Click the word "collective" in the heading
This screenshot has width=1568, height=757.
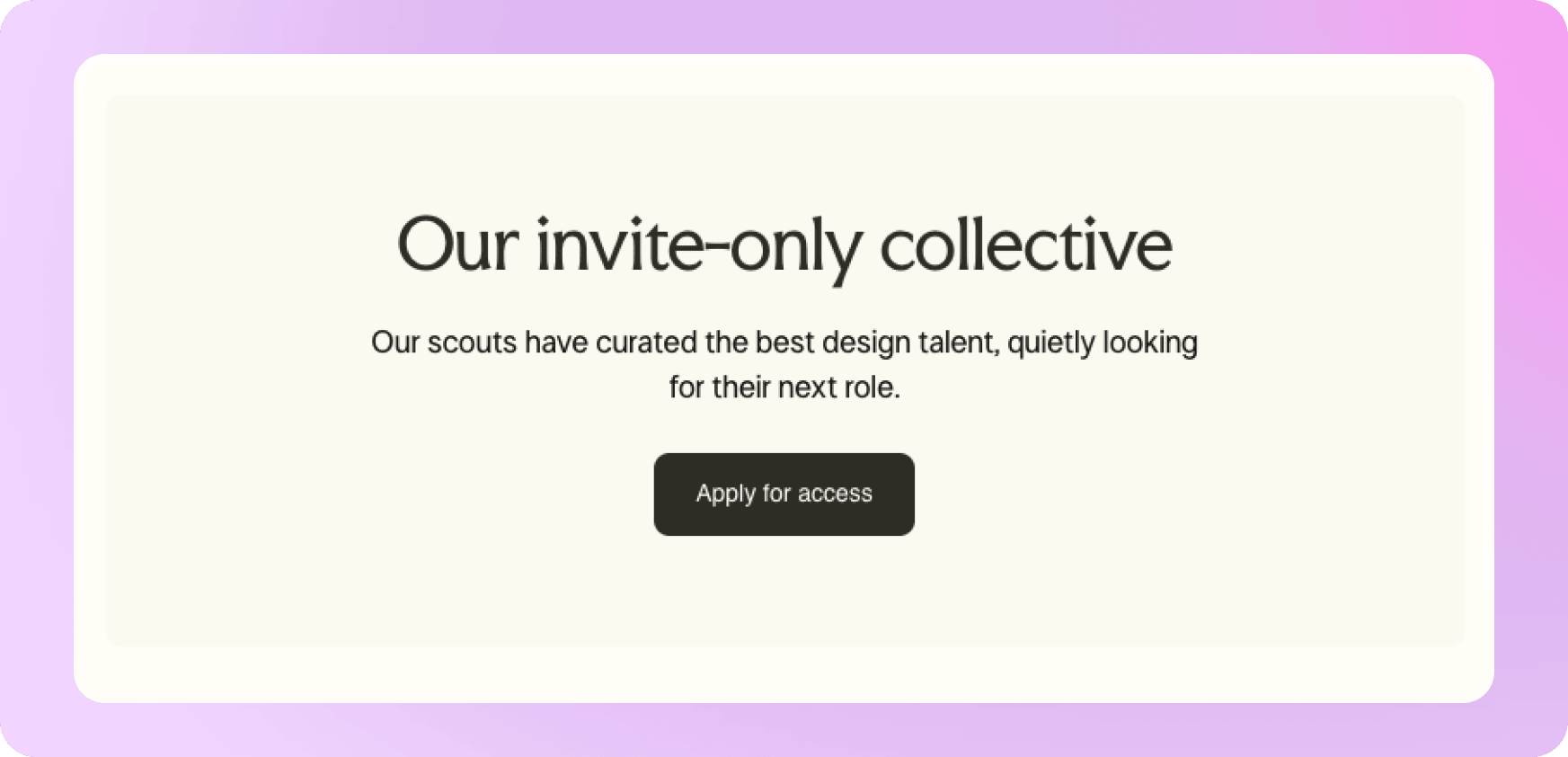1025,245
